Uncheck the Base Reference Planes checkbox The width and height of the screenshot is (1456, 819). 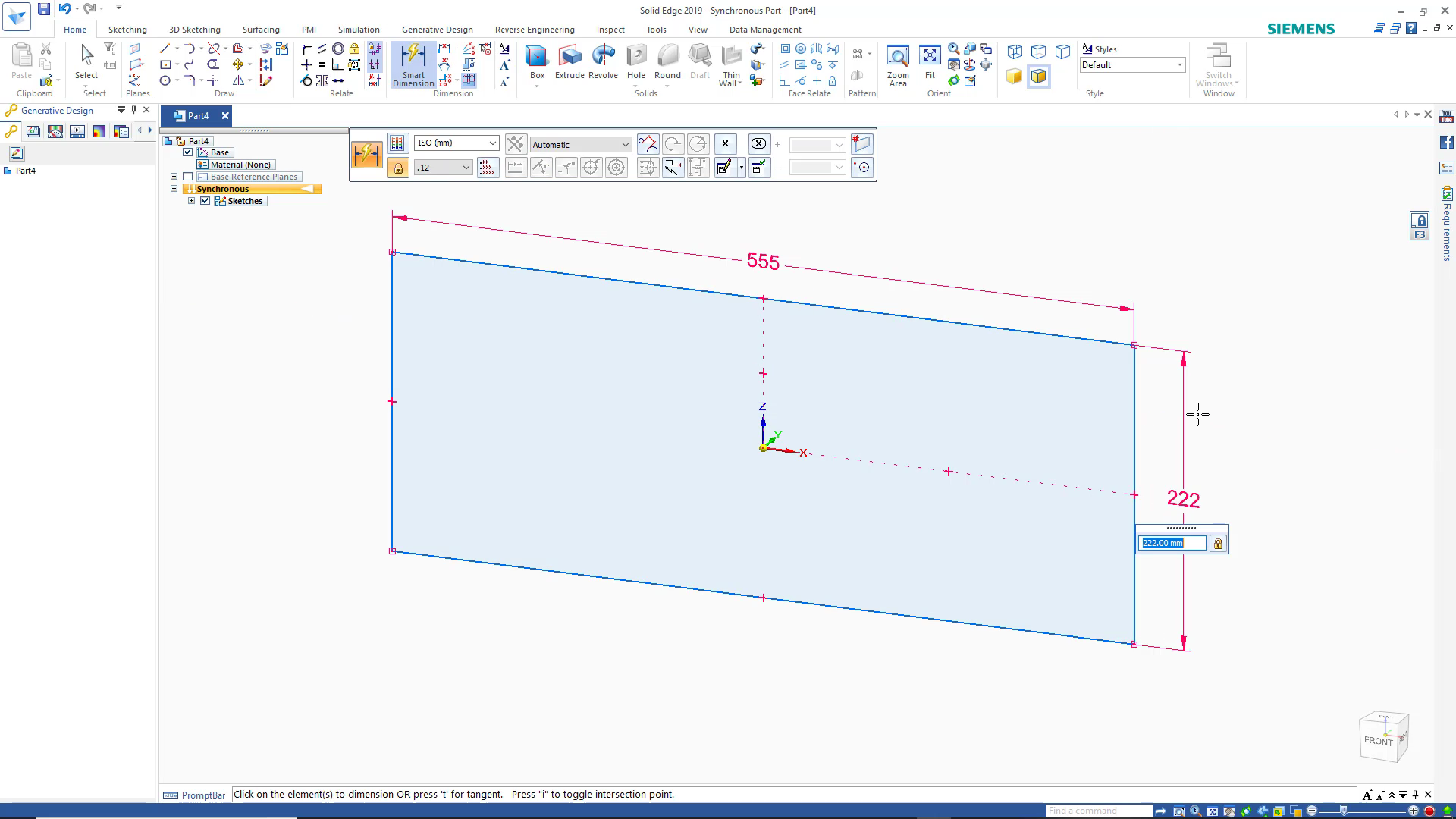coord(187,176)
